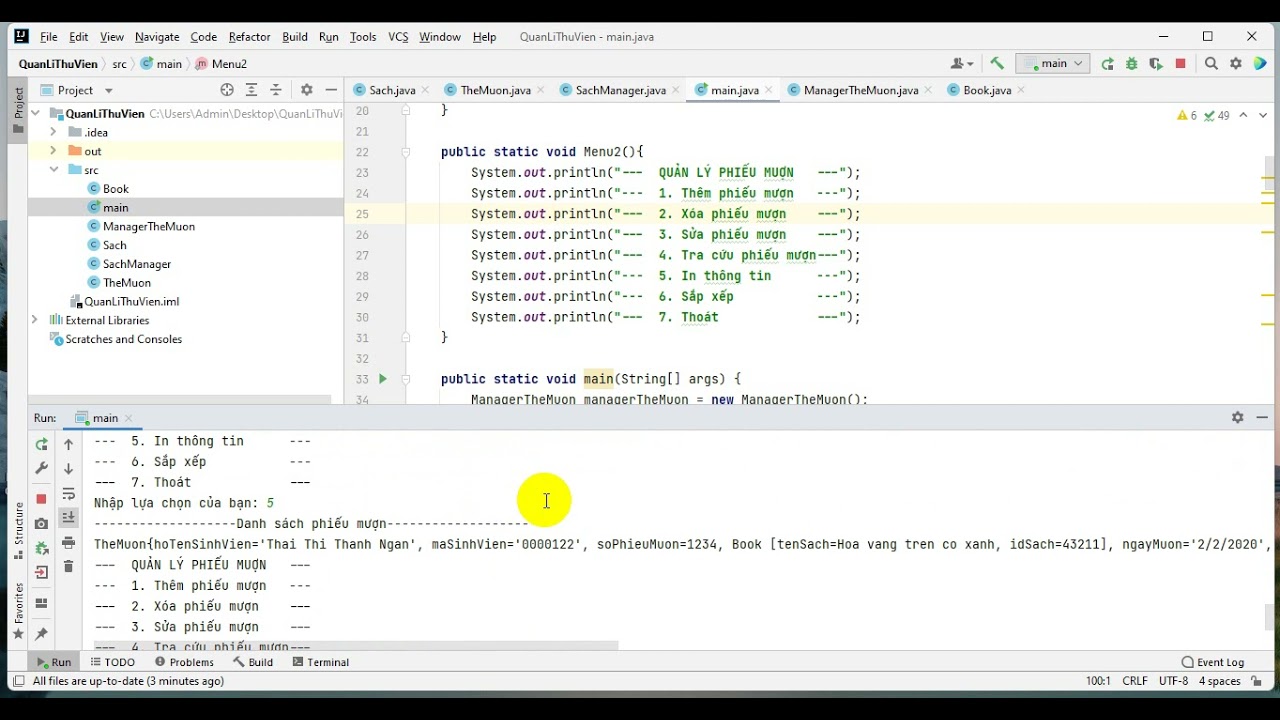
Task: Open the Terminal tool window
Action: point(320,662)
